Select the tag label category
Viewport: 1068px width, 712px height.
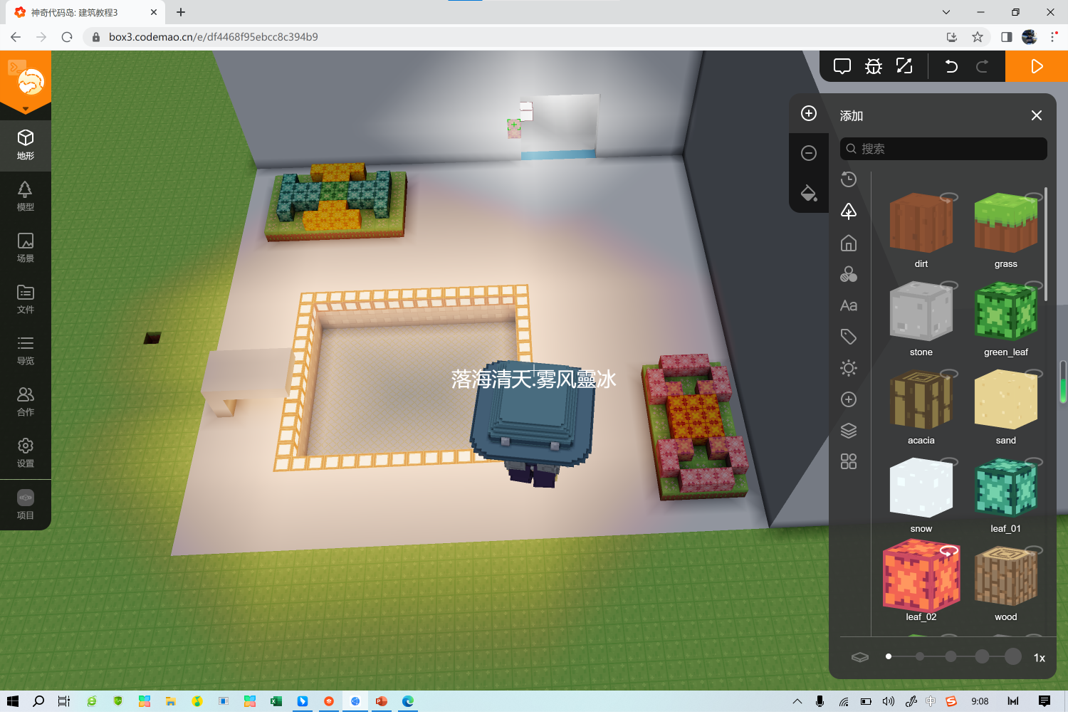(848, 337)
